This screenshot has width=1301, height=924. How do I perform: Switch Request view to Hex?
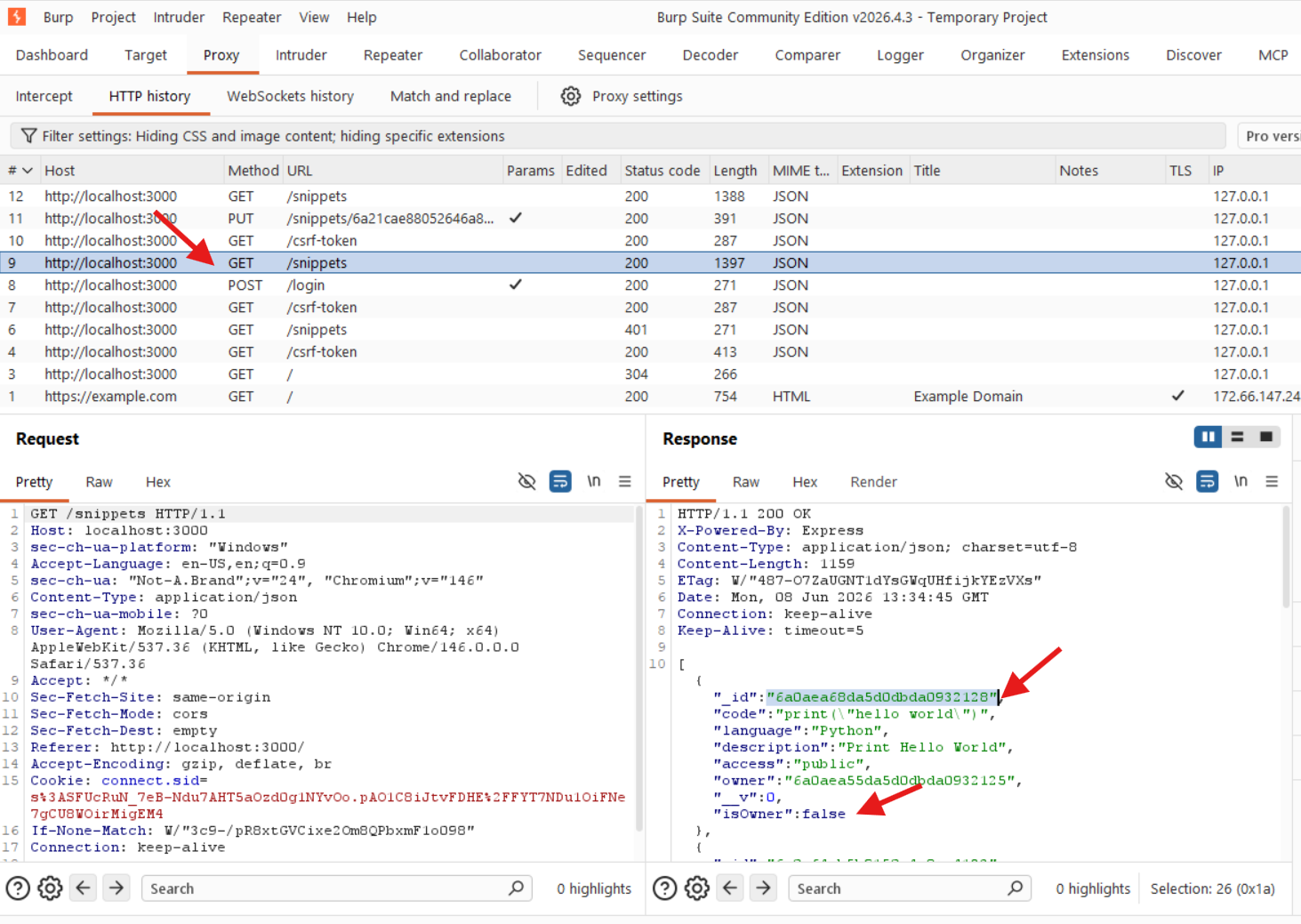point(157,482)
